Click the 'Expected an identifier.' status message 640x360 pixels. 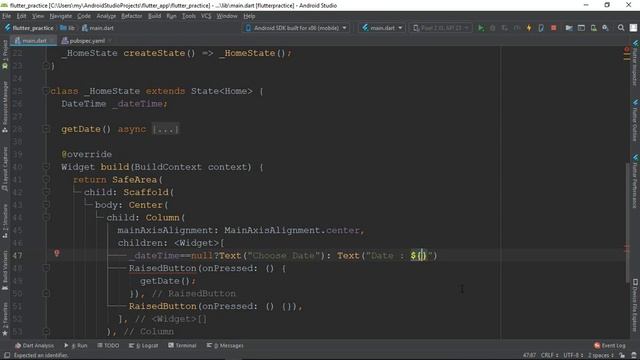41,355
